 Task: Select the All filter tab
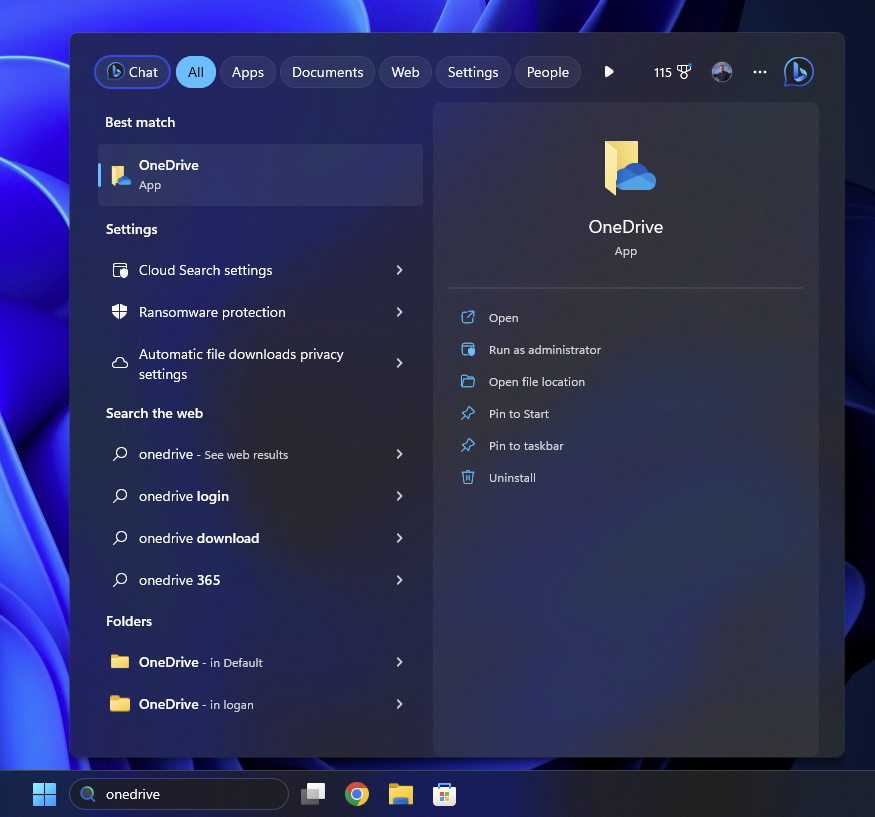click(196, 72)
